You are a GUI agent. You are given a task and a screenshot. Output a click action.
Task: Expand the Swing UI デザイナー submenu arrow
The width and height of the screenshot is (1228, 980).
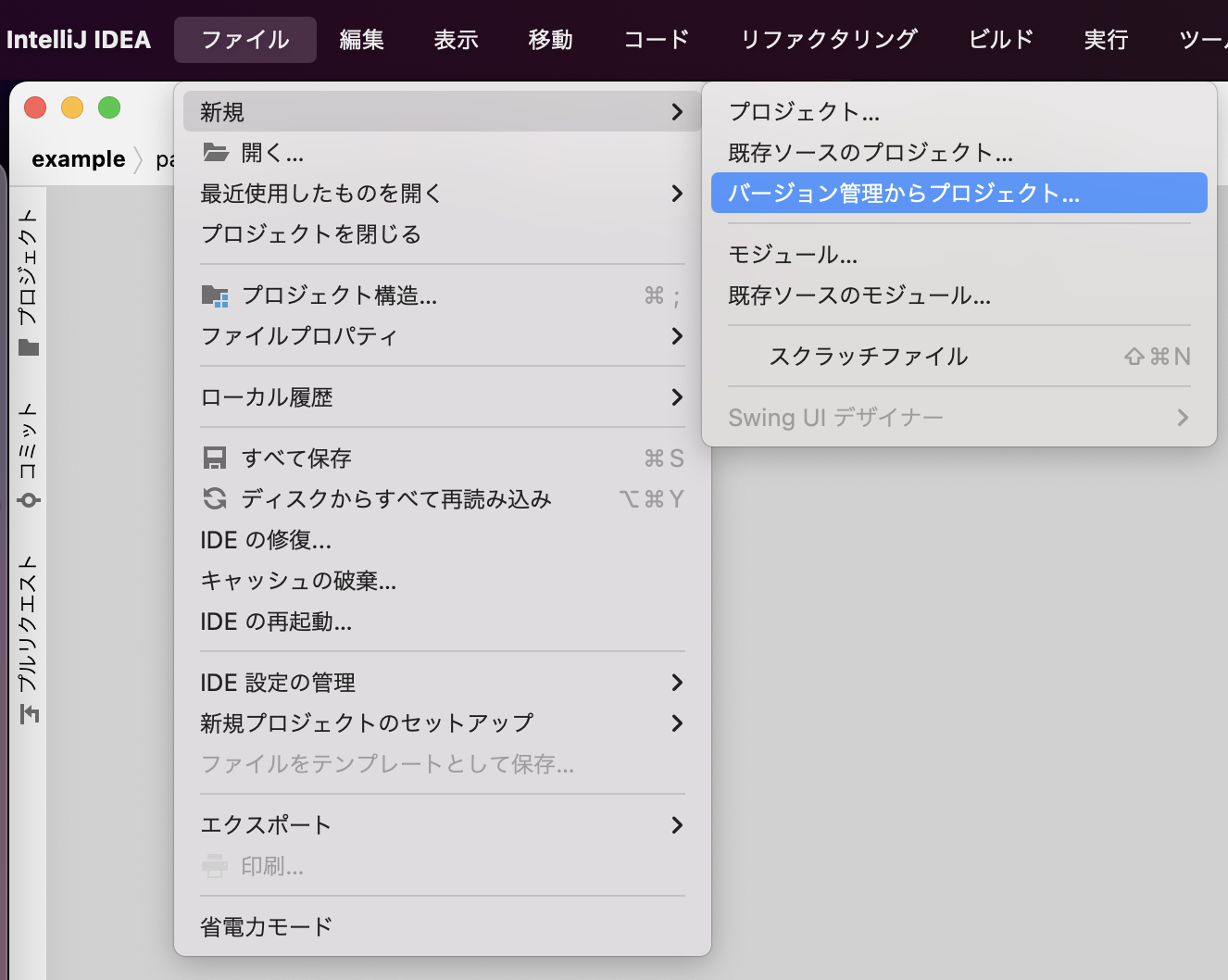tap(1183, 418)
